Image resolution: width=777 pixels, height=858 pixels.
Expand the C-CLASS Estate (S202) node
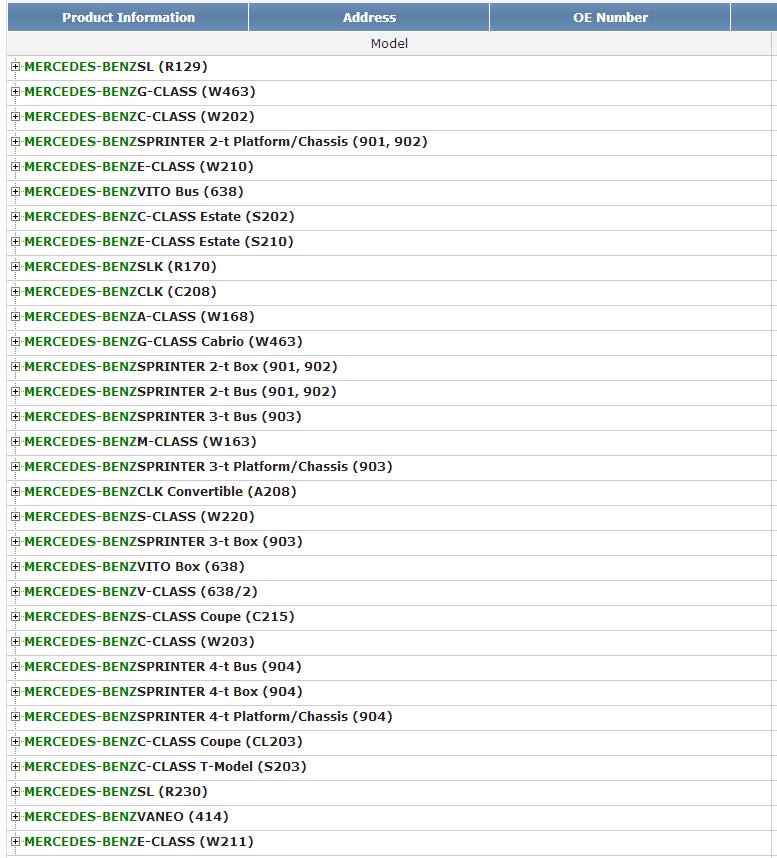[x=15, y=217]
